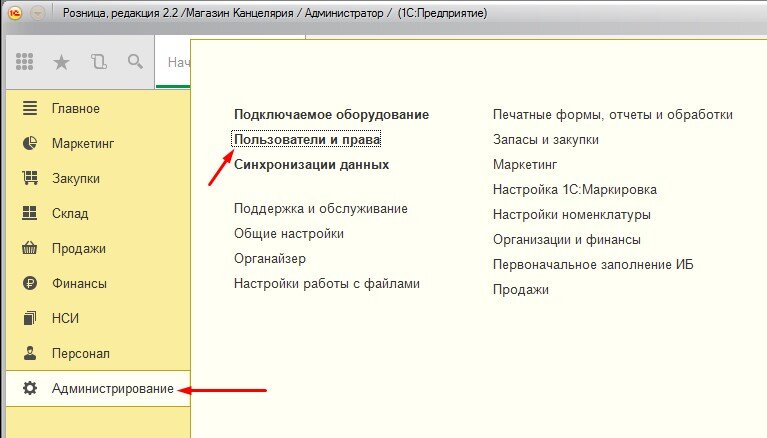Viewport: 767px width, 438px height.
Task: Select the Склад section
Action: 98,213
